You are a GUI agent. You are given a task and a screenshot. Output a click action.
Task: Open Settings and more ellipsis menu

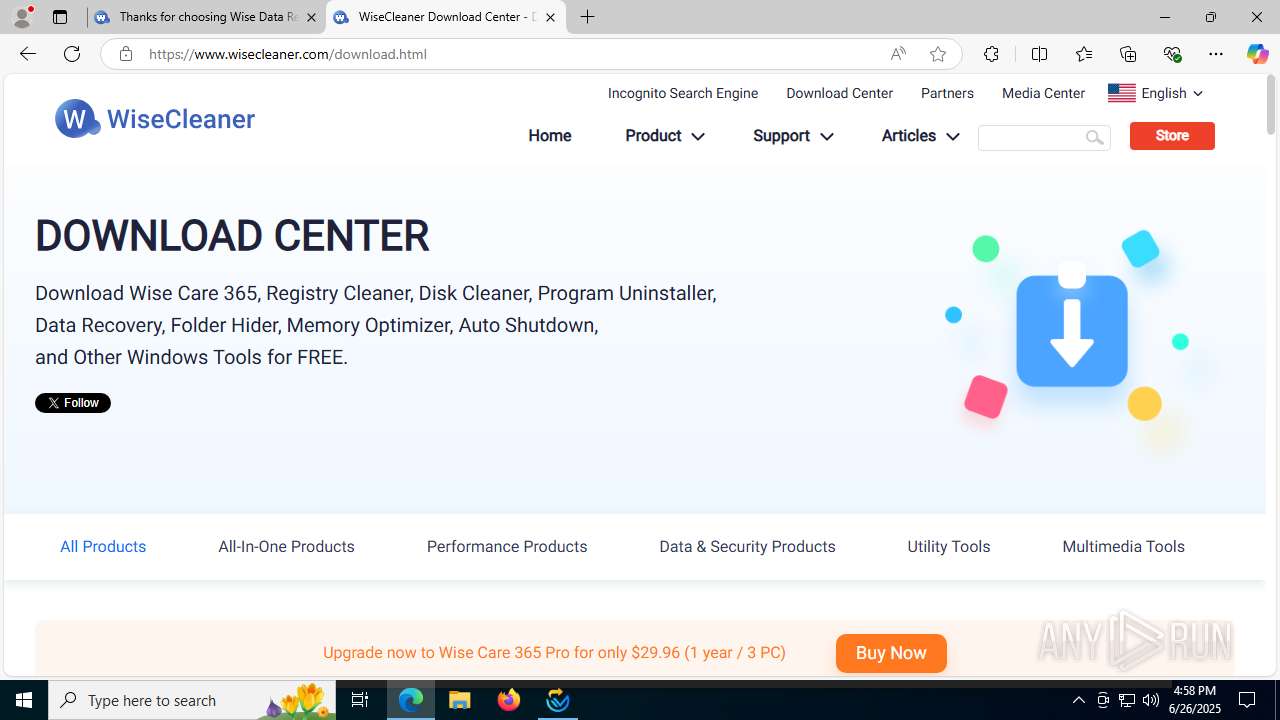(x=1215, y=54)
